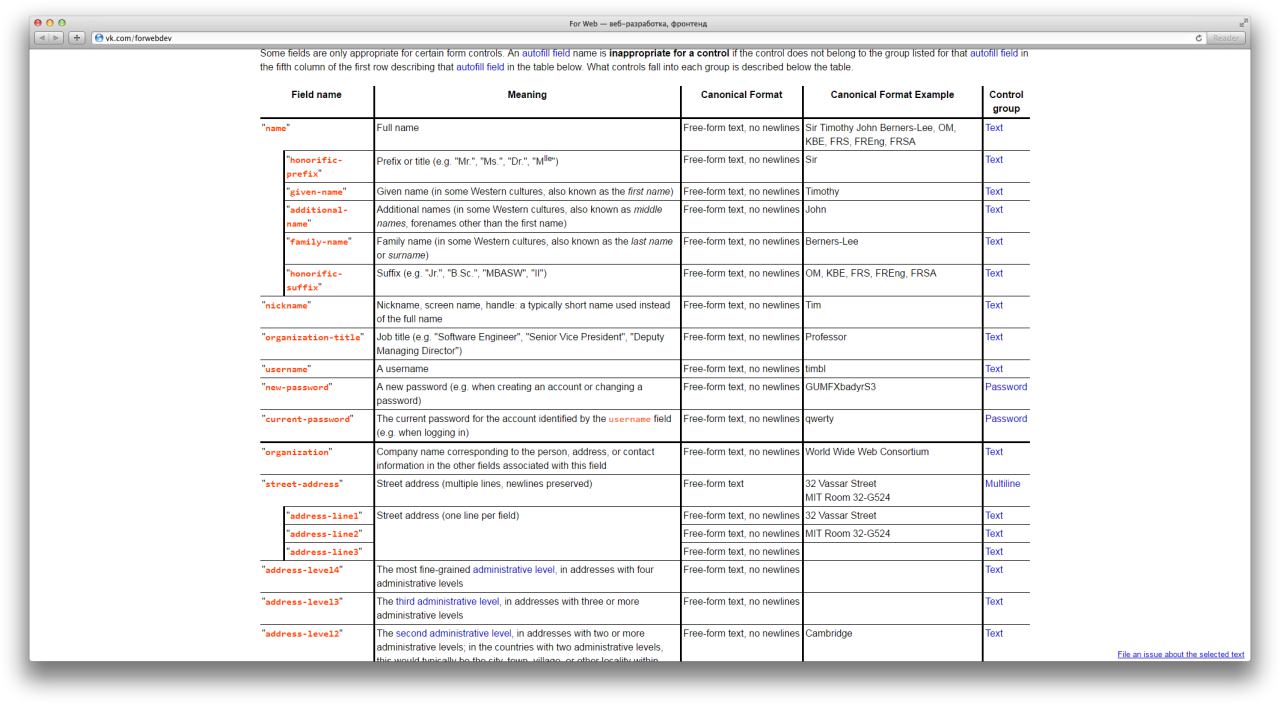Click the "address-line3" field name cell

pyautogui.click(x=329, y=552)
